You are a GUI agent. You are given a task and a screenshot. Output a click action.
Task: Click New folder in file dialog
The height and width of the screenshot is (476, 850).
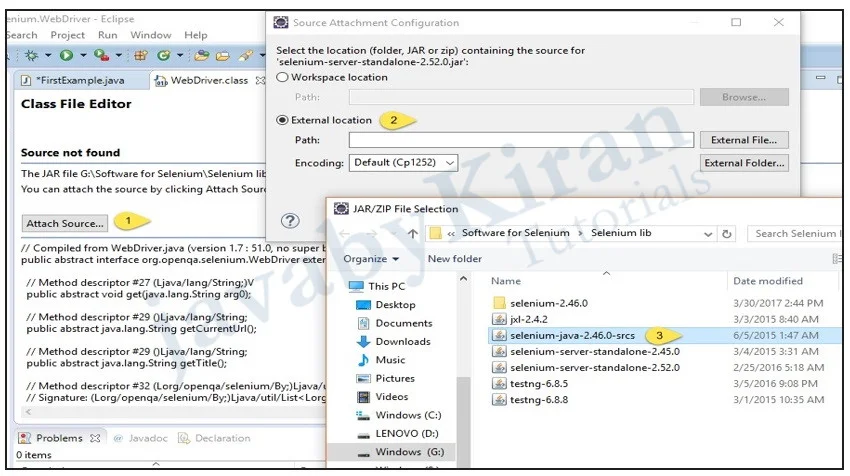(x=455, y=259)
